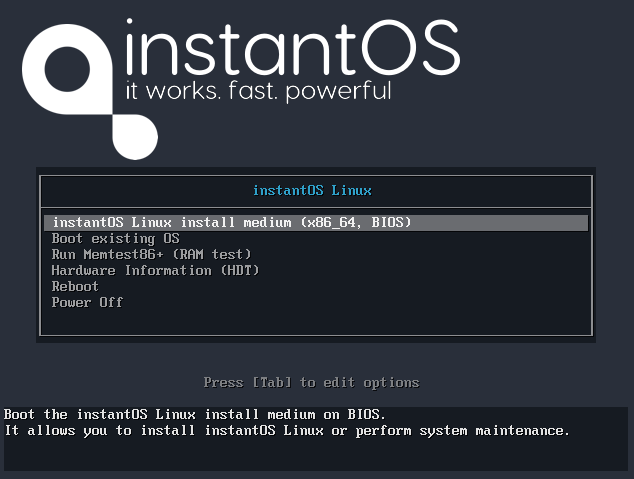This screenshot has width=634, height=479.
Task: Select the Reboot option
Action: point(75,286)
